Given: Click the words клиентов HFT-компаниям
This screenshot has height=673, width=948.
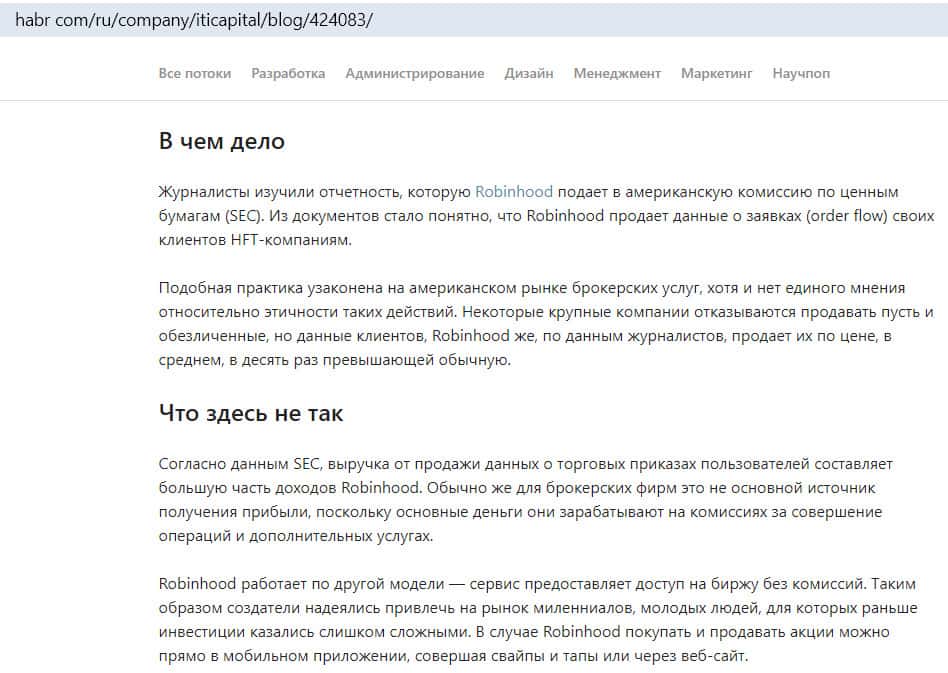Looking at the screenshot, I should point(255,239).
